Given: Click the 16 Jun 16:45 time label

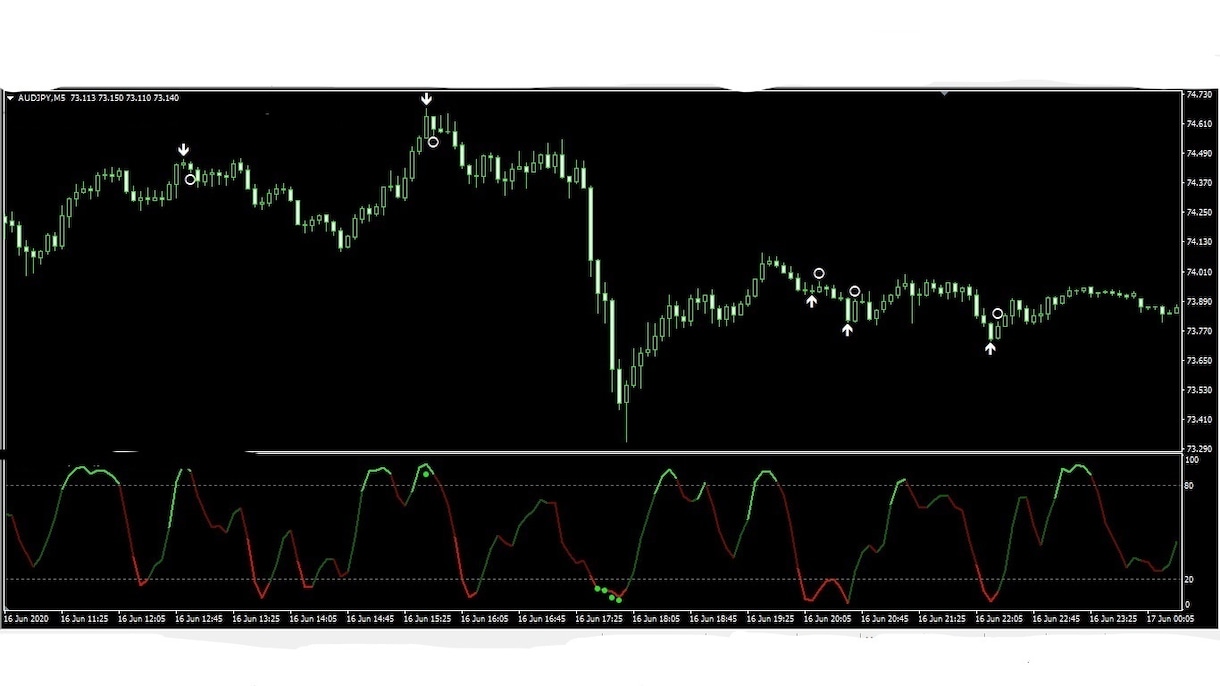Looking at the screenshot, I should click(543, 619).
